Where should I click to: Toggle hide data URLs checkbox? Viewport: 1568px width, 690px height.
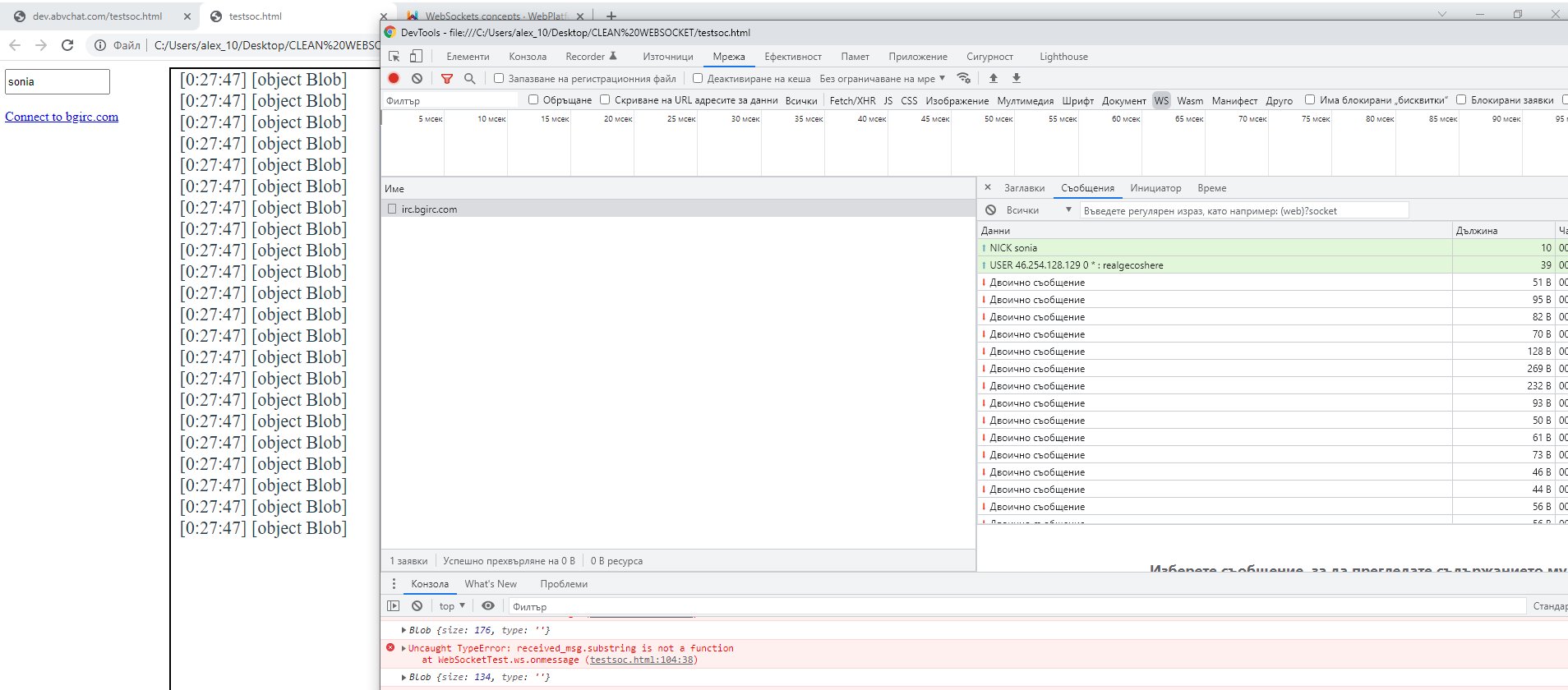(x=605, y=100)
